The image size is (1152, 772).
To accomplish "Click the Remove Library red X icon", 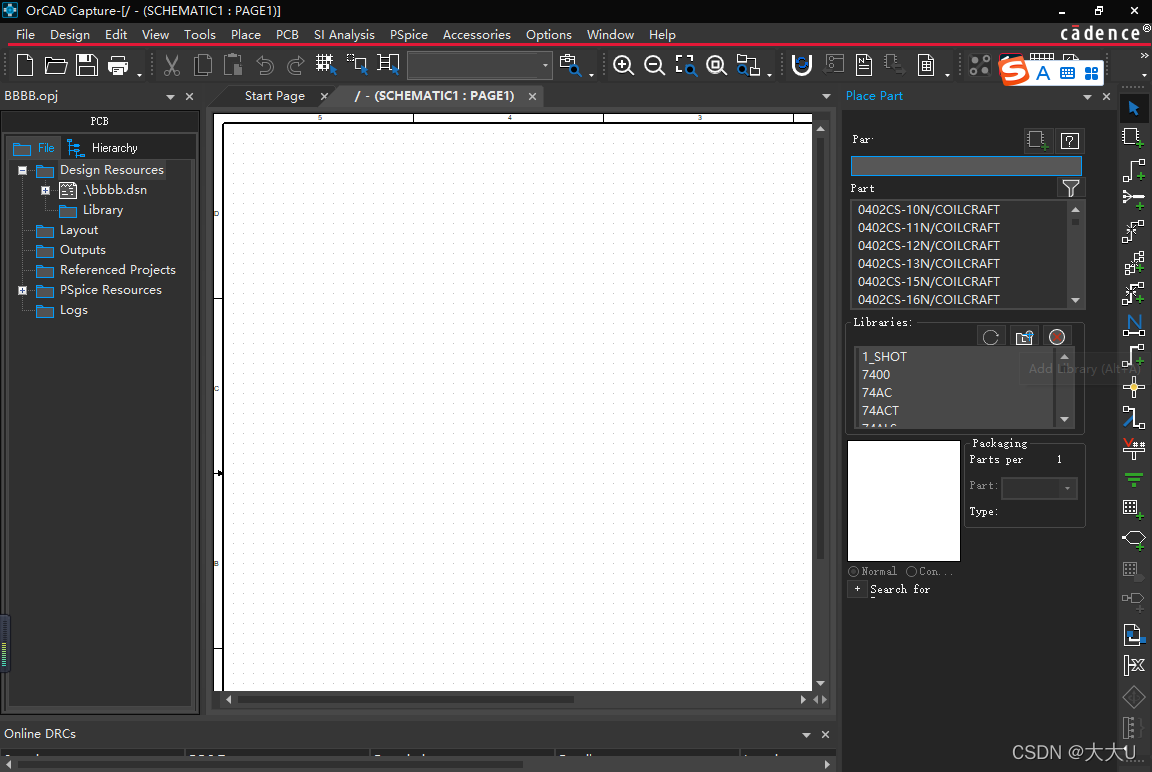I will coord(1056,337).
